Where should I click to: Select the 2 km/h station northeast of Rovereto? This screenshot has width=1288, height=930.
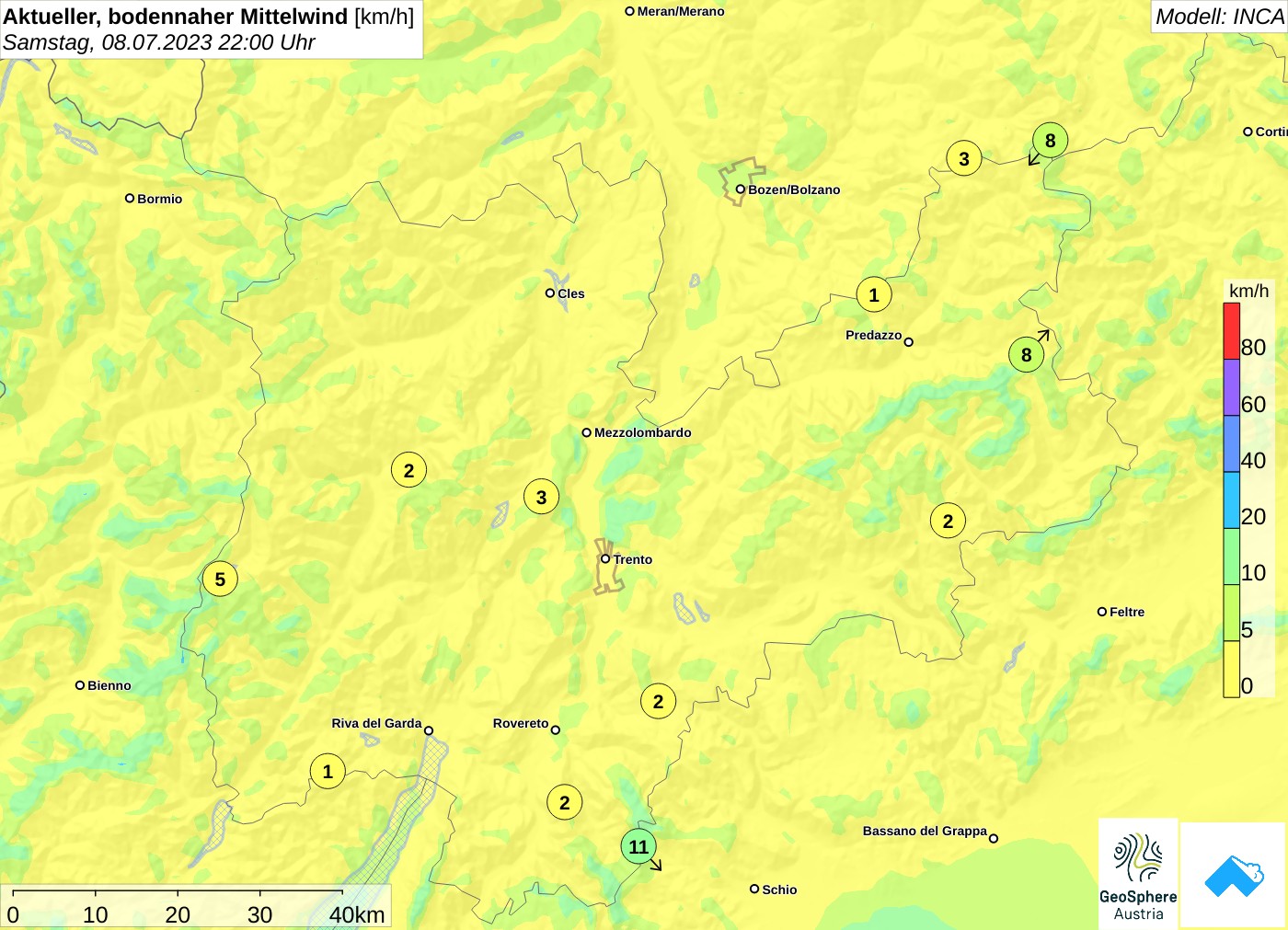pos(658,701)
